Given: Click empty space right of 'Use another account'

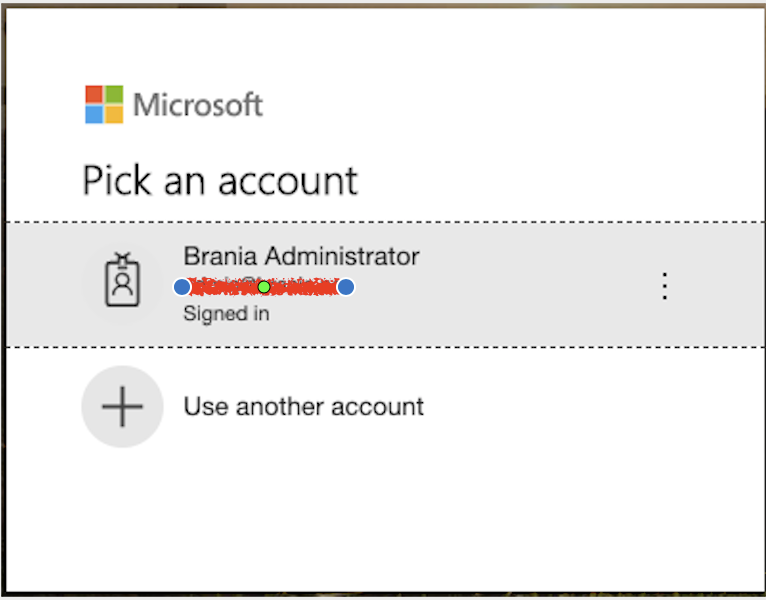Looking at the screenshot, I should point(580,407).
